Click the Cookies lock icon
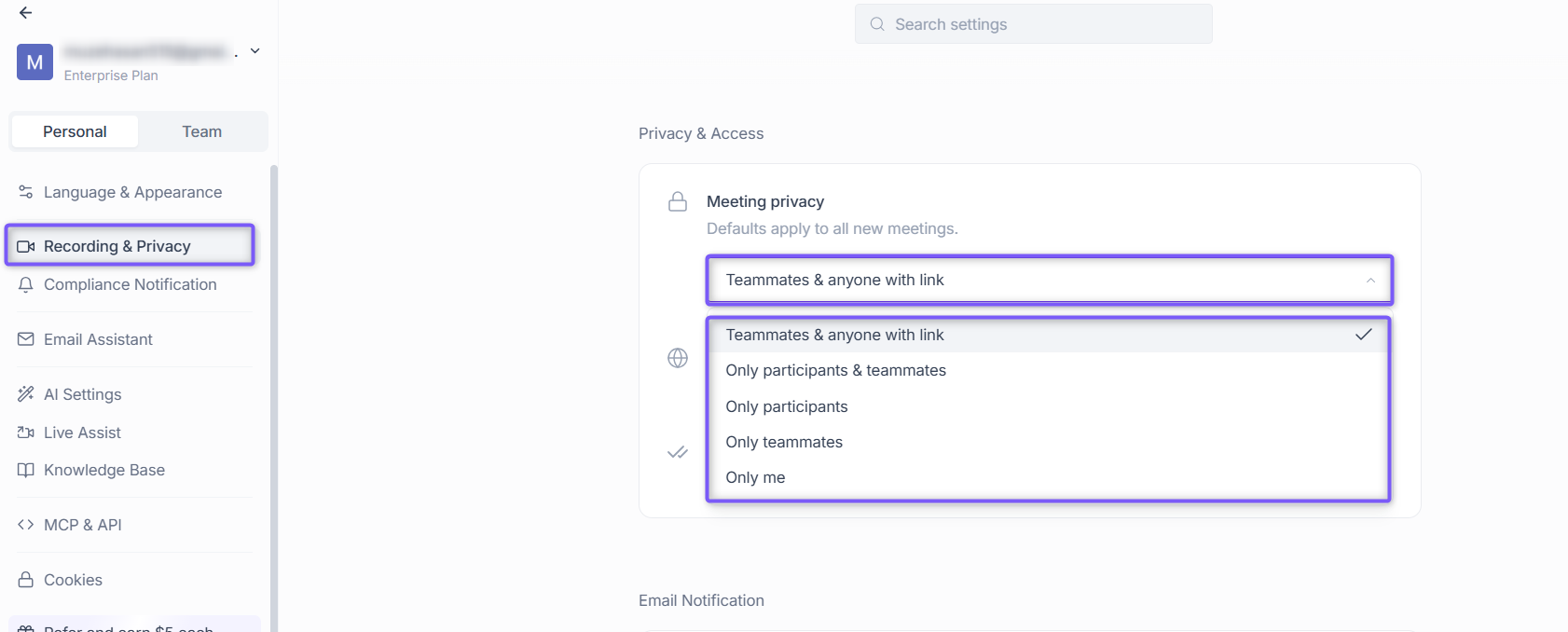 [x=26, y=580]
